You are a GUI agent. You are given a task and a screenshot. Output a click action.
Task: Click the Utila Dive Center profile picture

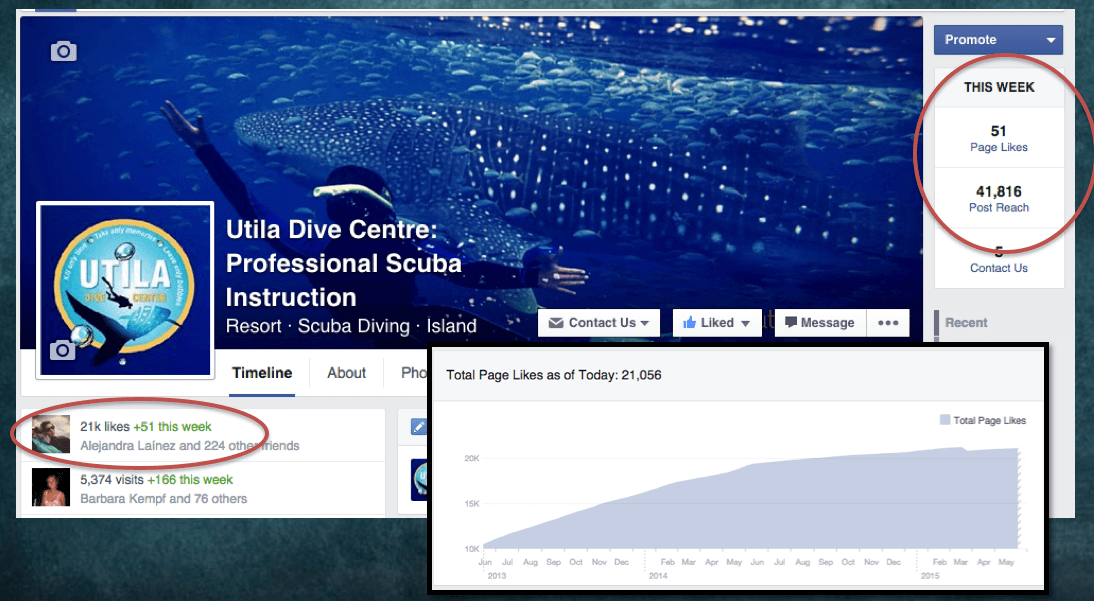(126, 290)
